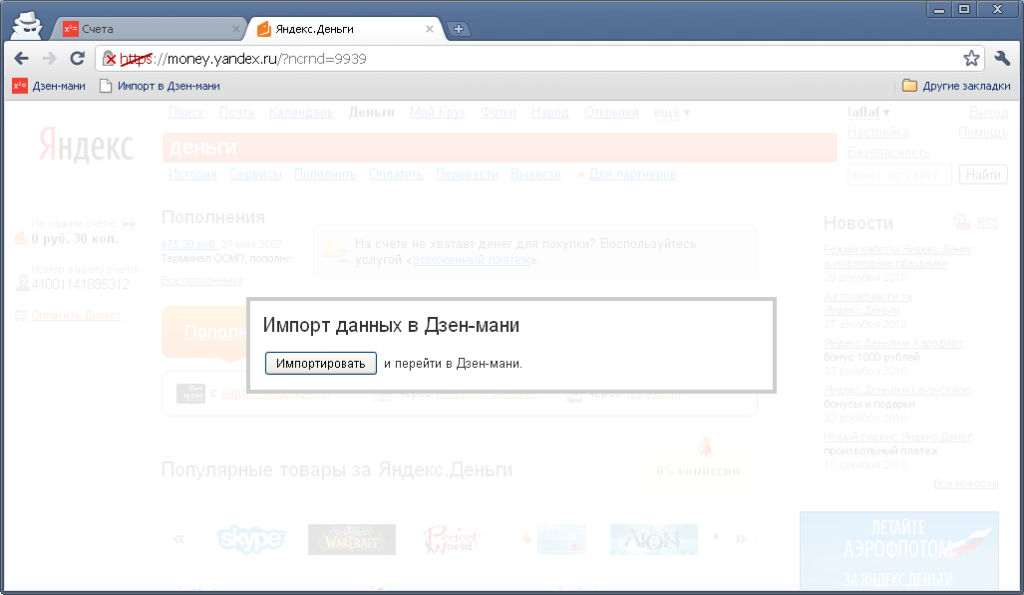Bookmark this page with the star icon
Screen dimensions: 1024x595
(x=971, y=59)
